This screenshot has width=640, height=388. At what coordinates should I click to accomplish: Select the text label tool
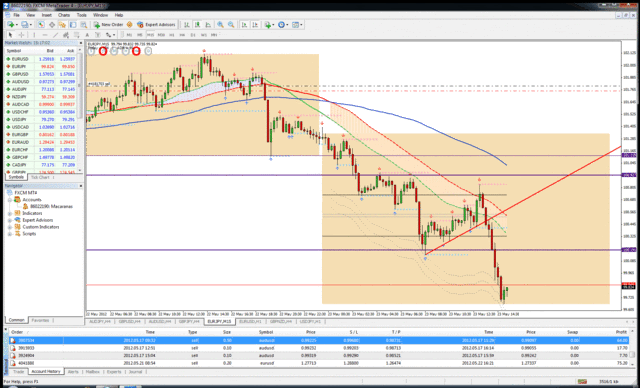[x=87, y=35]
